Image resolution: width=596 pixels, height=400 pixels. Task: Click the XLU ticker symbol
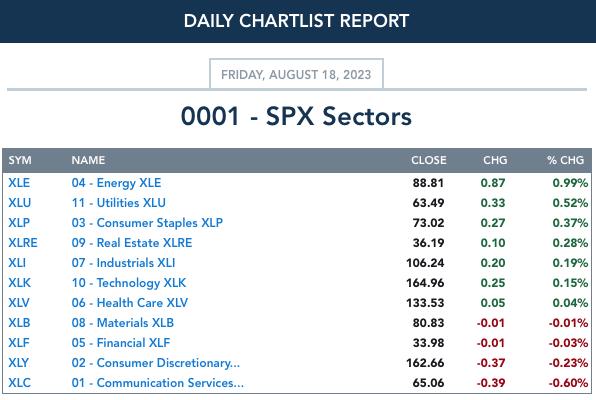pos(20,203)
